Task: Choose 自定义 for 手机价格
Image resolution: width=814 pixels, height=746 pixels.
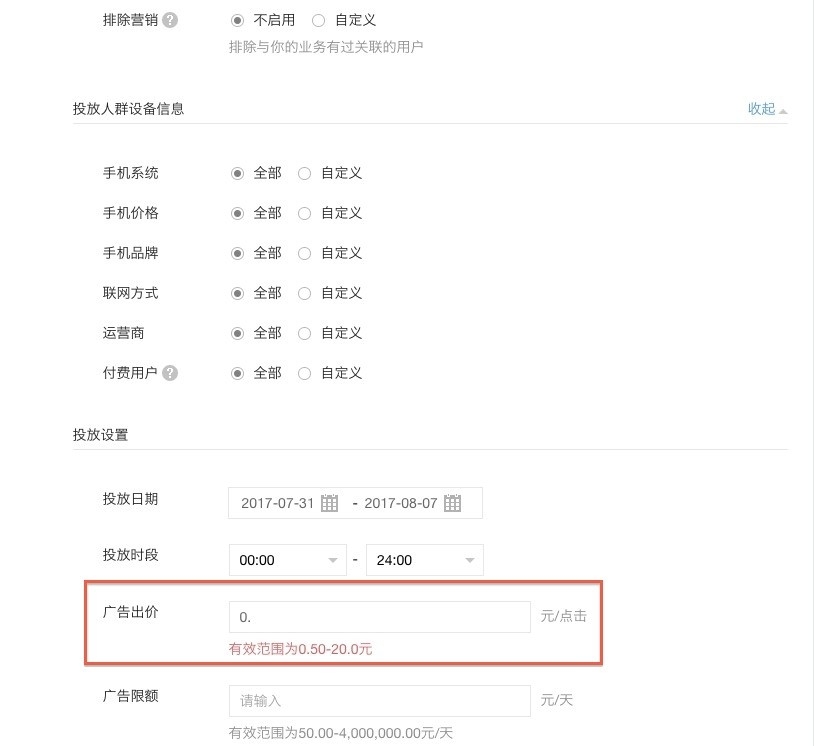Action: point(305,213)
